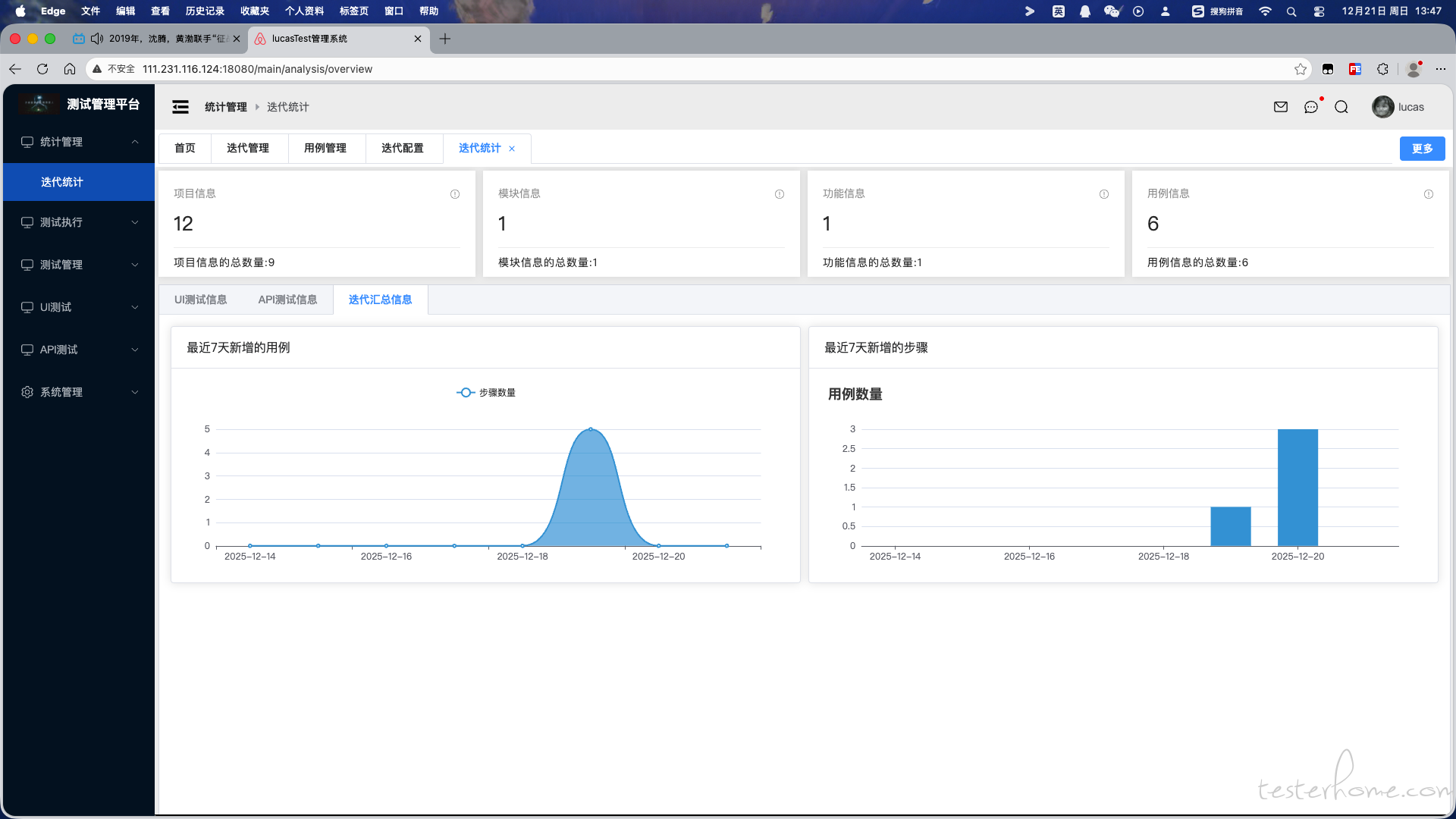Click info icon on 模块信息 card
The image size is (1456, 819).
[780, 194]
